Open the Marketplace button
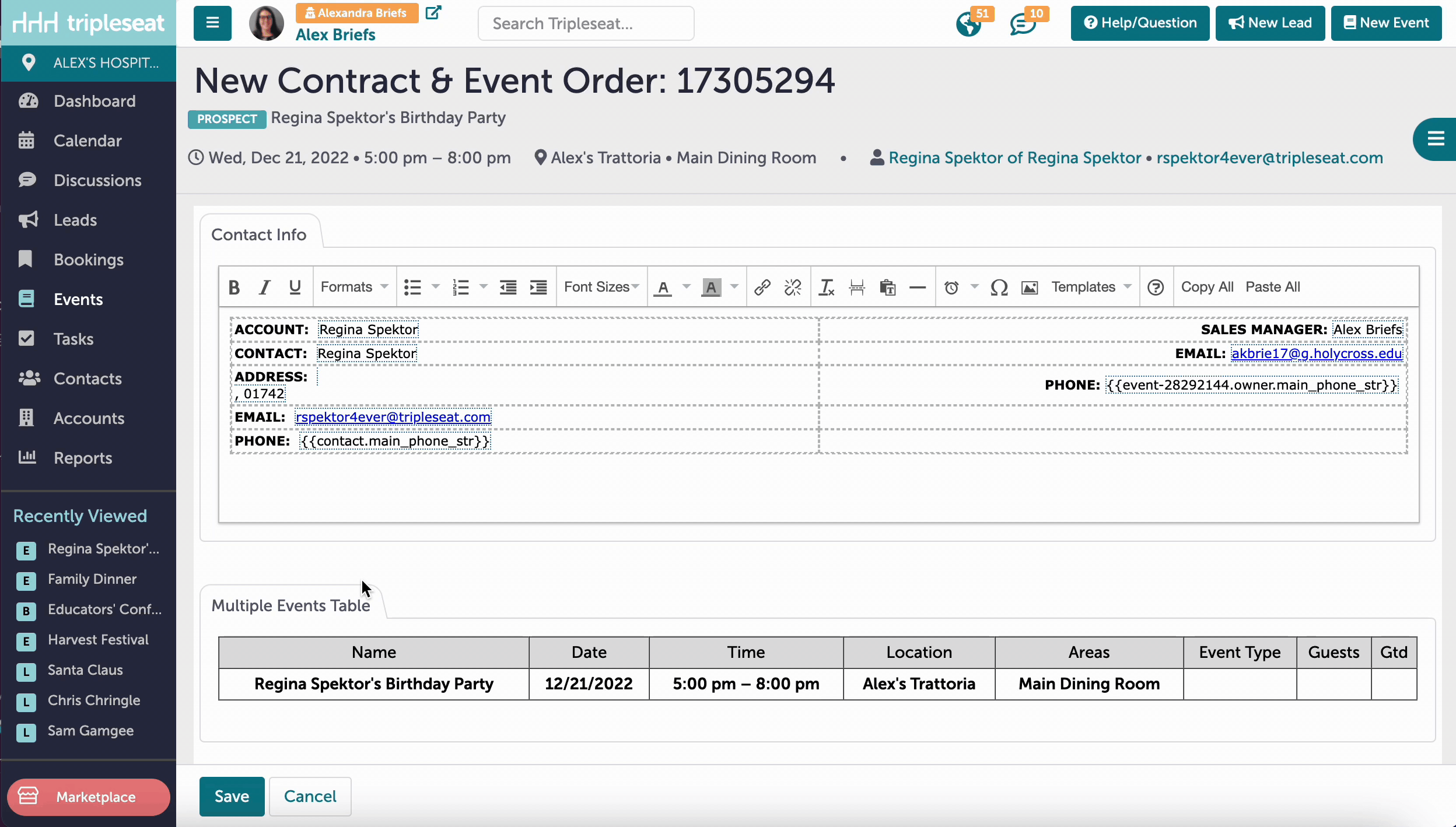Screen dimensions: 1456x827 click(89, 797)
